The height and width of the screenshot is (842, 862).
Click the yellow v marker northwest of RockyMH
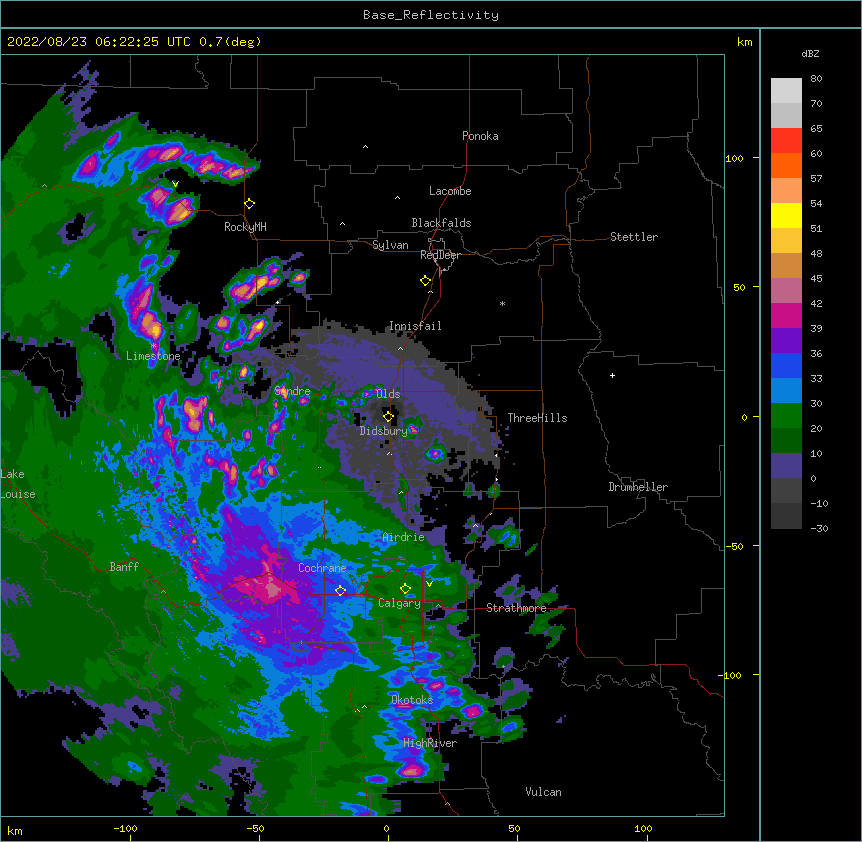pyautogui.click(x=175, y=184)
